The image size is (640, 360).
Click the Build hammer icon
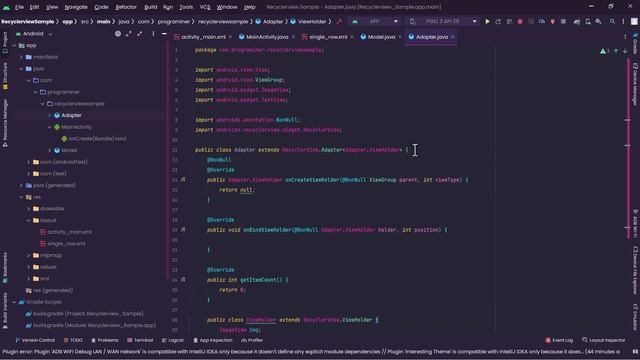pos(339,21)
